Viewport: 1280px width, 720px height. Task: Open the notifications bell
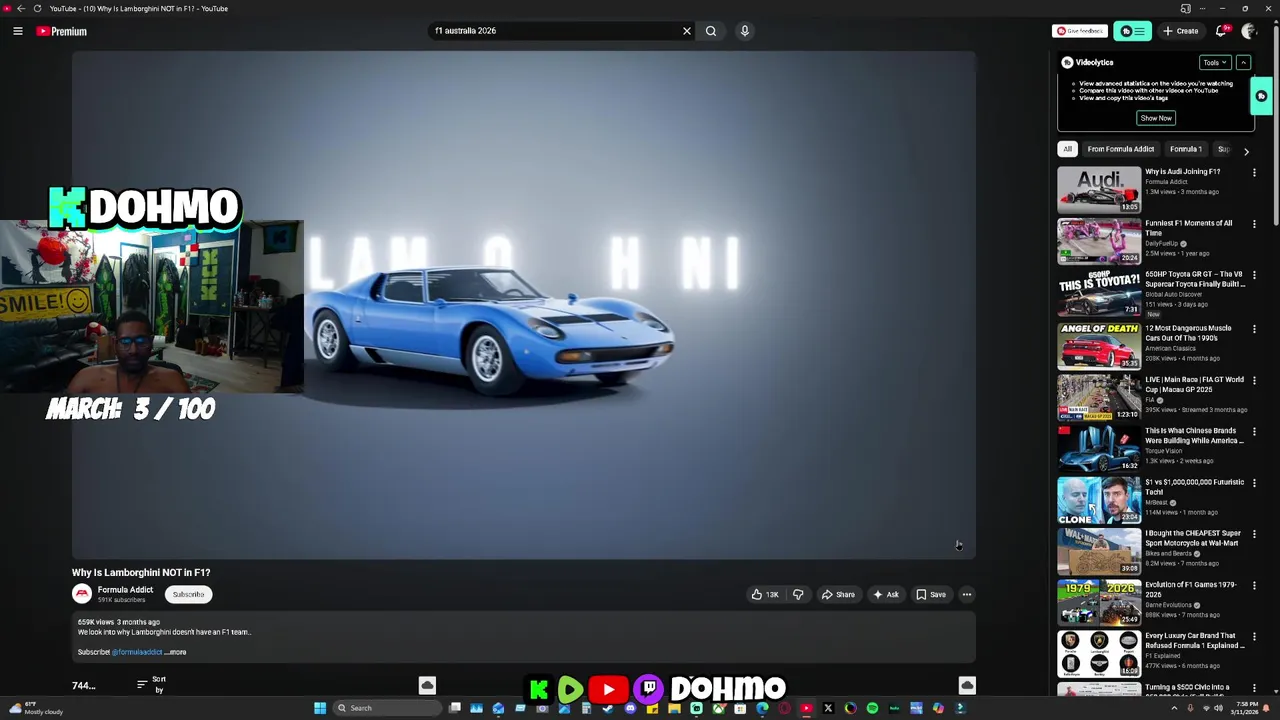pyautogui.click(x=1221, y=31)
